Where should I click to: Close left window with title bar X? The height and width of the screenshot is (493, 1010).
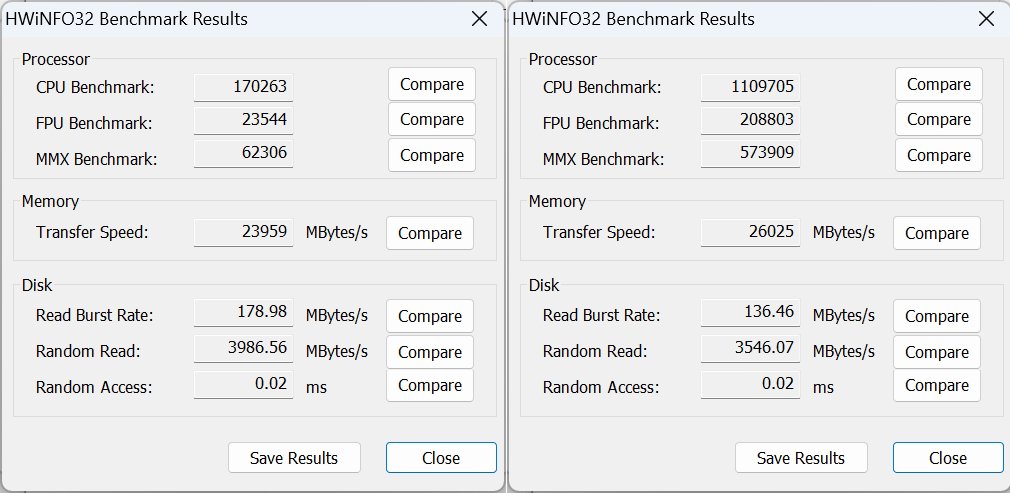pyautogui.click(x=479, y=19)
